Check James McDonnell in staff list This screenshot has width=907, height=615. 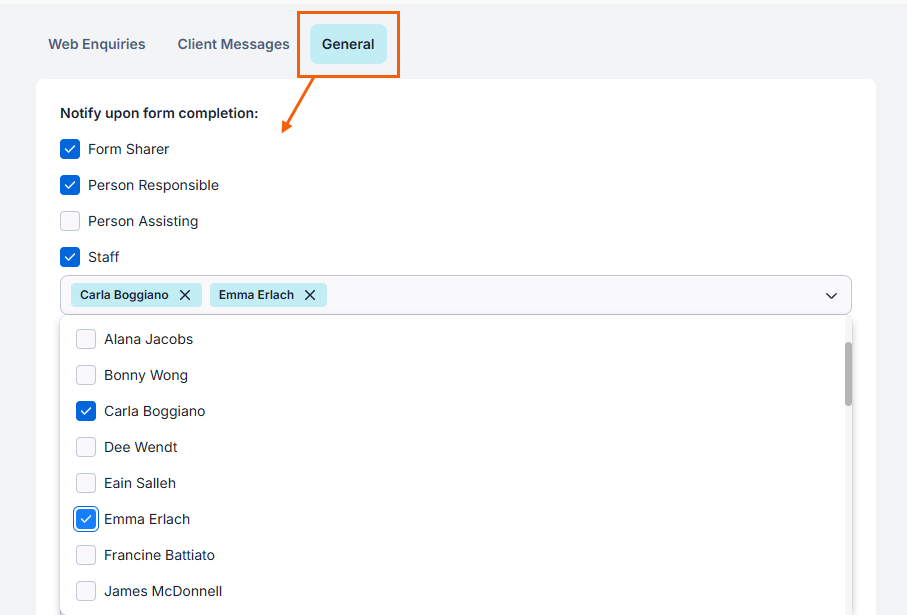click(87, 591)
